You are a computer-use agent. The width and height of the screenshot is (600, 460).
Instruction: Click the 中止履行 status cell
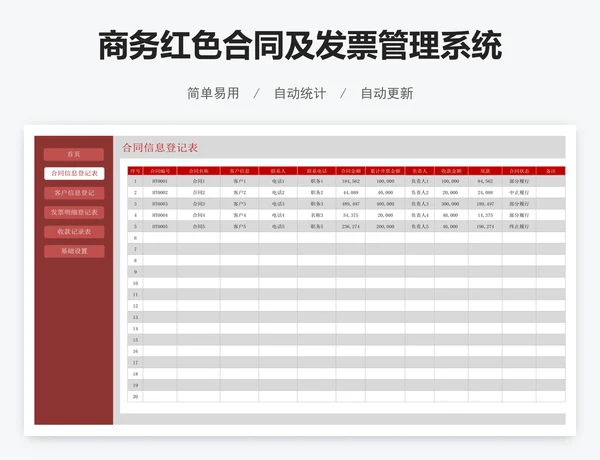click(519, 192)
